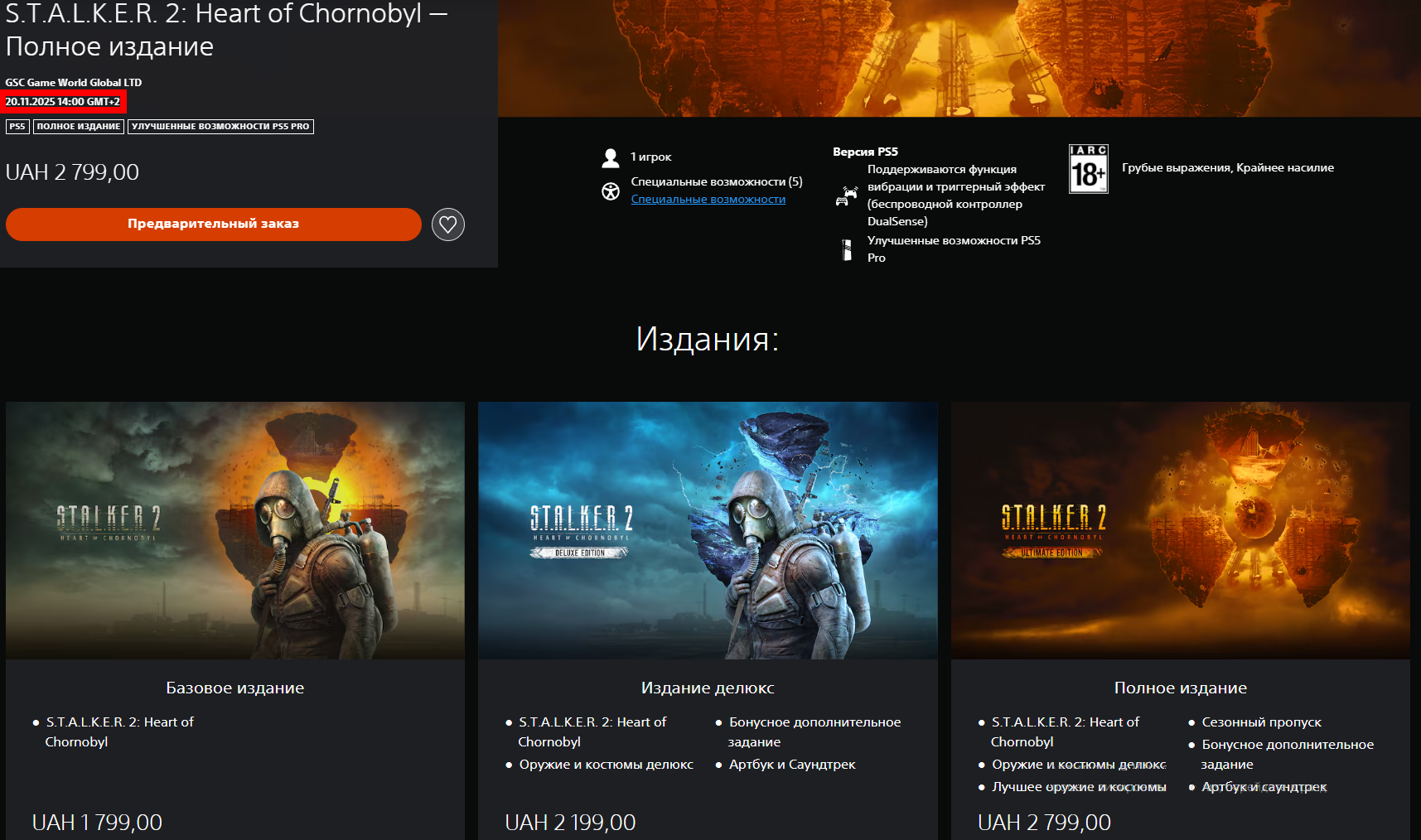The height and width of the screenshot is (840, 1421).
Task: Click the PS5 Pro console icon
Action: coord(846,249)
